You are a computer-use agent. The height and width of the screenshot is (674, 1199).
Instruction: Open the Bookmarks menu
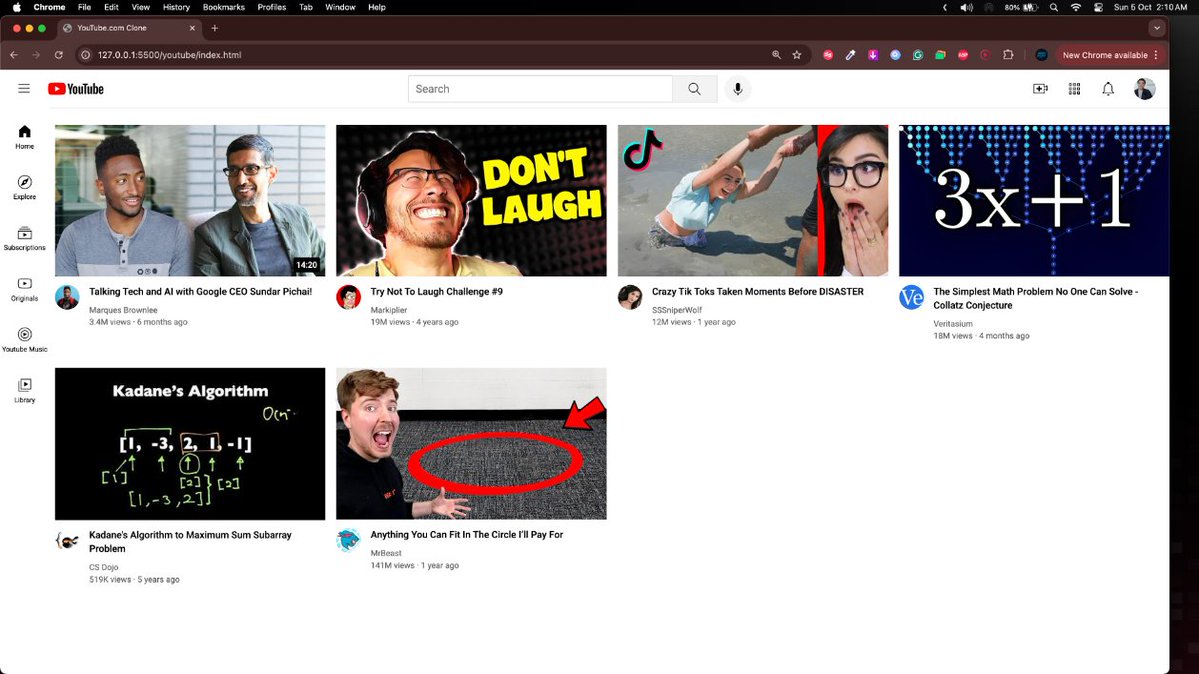223,7
